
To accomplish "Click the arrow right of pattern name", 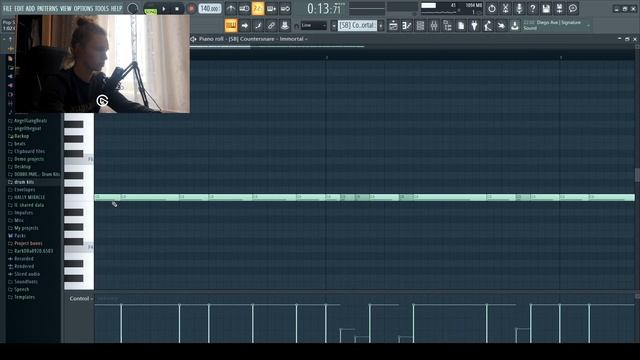I will pyautogui.click(x=381, y=26).
